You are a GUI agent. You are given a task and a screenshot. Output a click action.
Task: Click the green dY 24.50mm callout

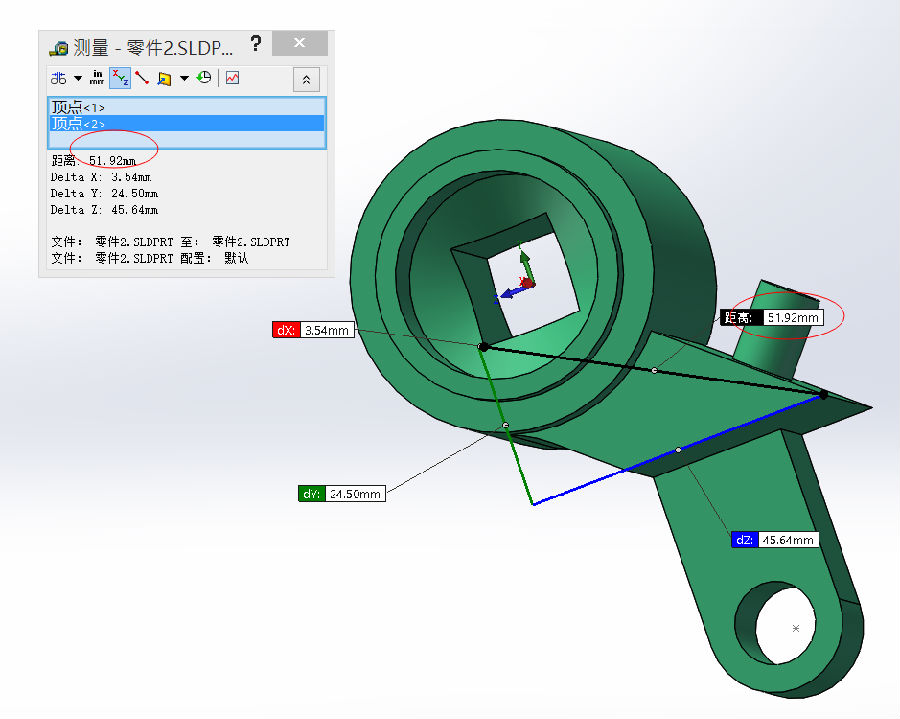point(341,493)
